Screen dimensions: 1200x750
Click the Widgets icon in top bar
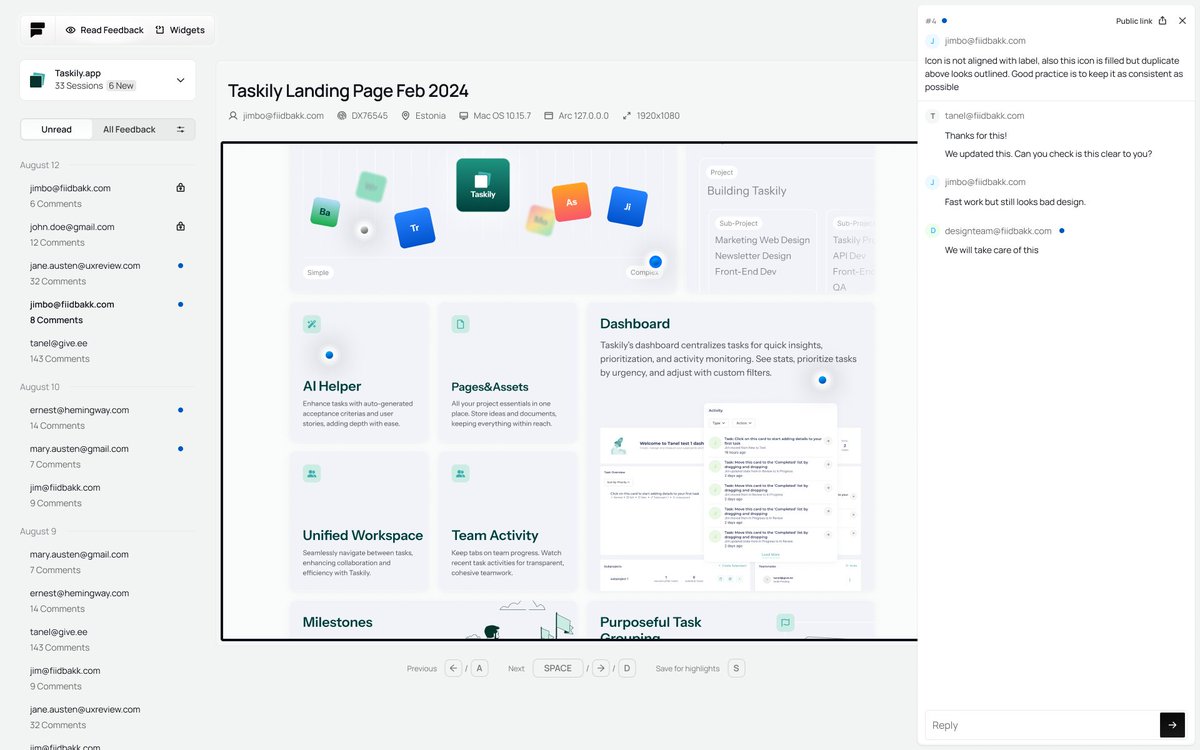click(x=160, y=30)
